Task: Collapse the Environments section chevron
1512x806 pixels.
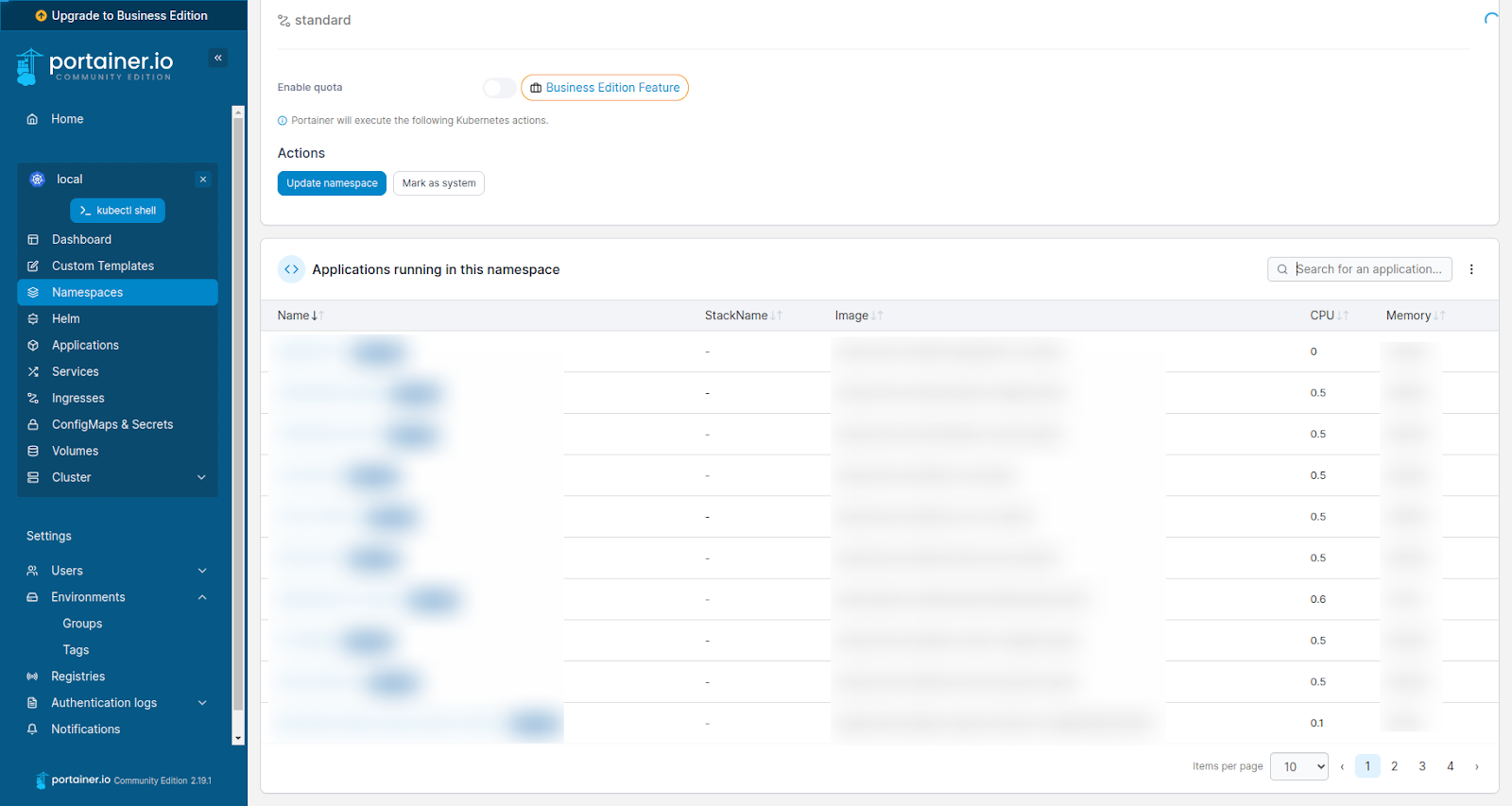Action: click(x=202, y=597)
